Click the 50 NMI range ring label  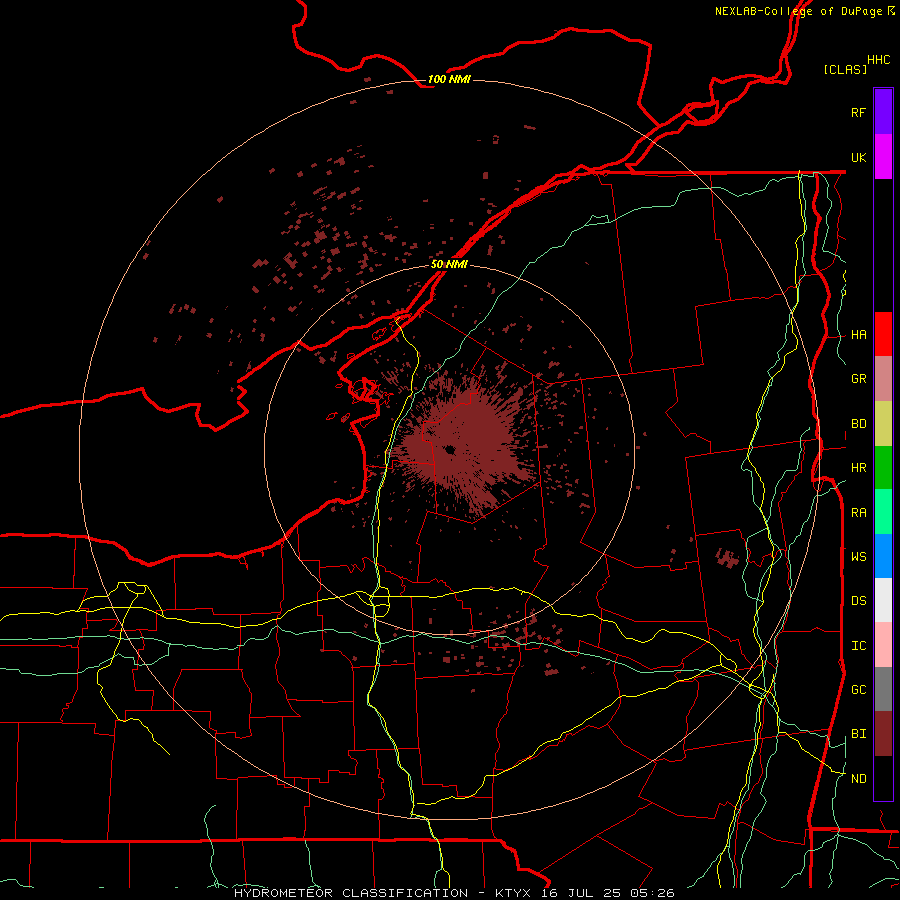pos(449,264)
